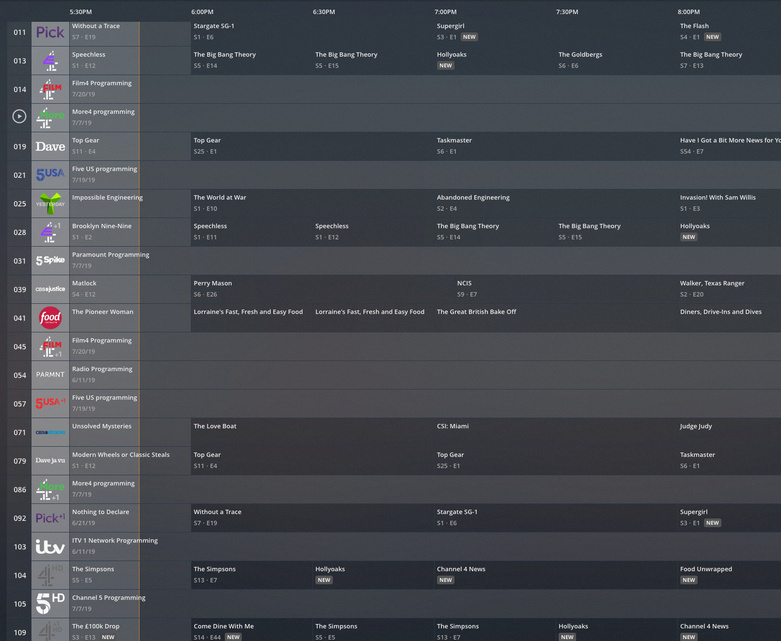Open The Big Bang Theory S7 E13
The height and width of the screenshot is (641, 781).
pyautogui.click(x=729, y=61)
